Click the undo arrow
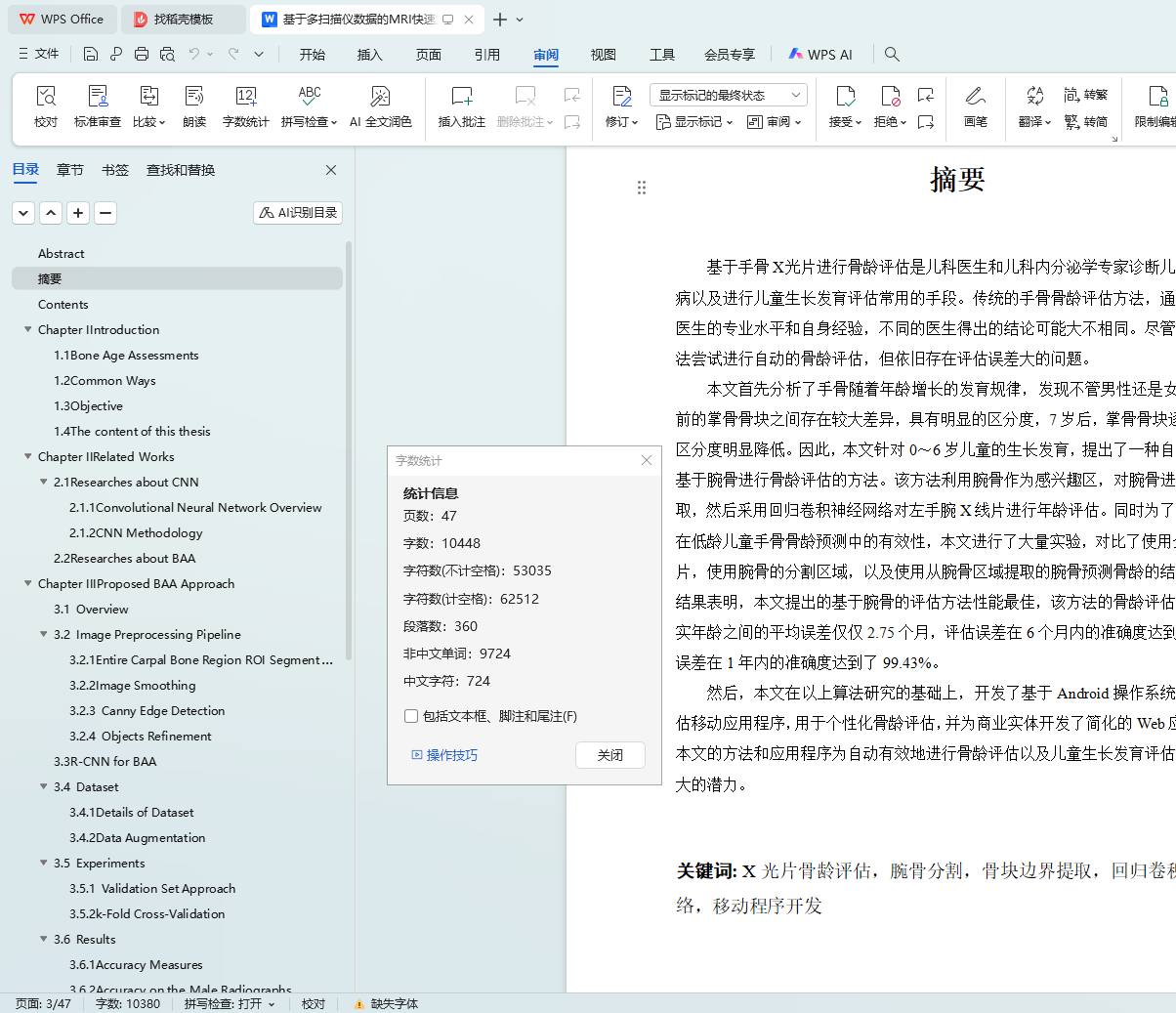The image size is (1176, 1013). pos(194,54)
